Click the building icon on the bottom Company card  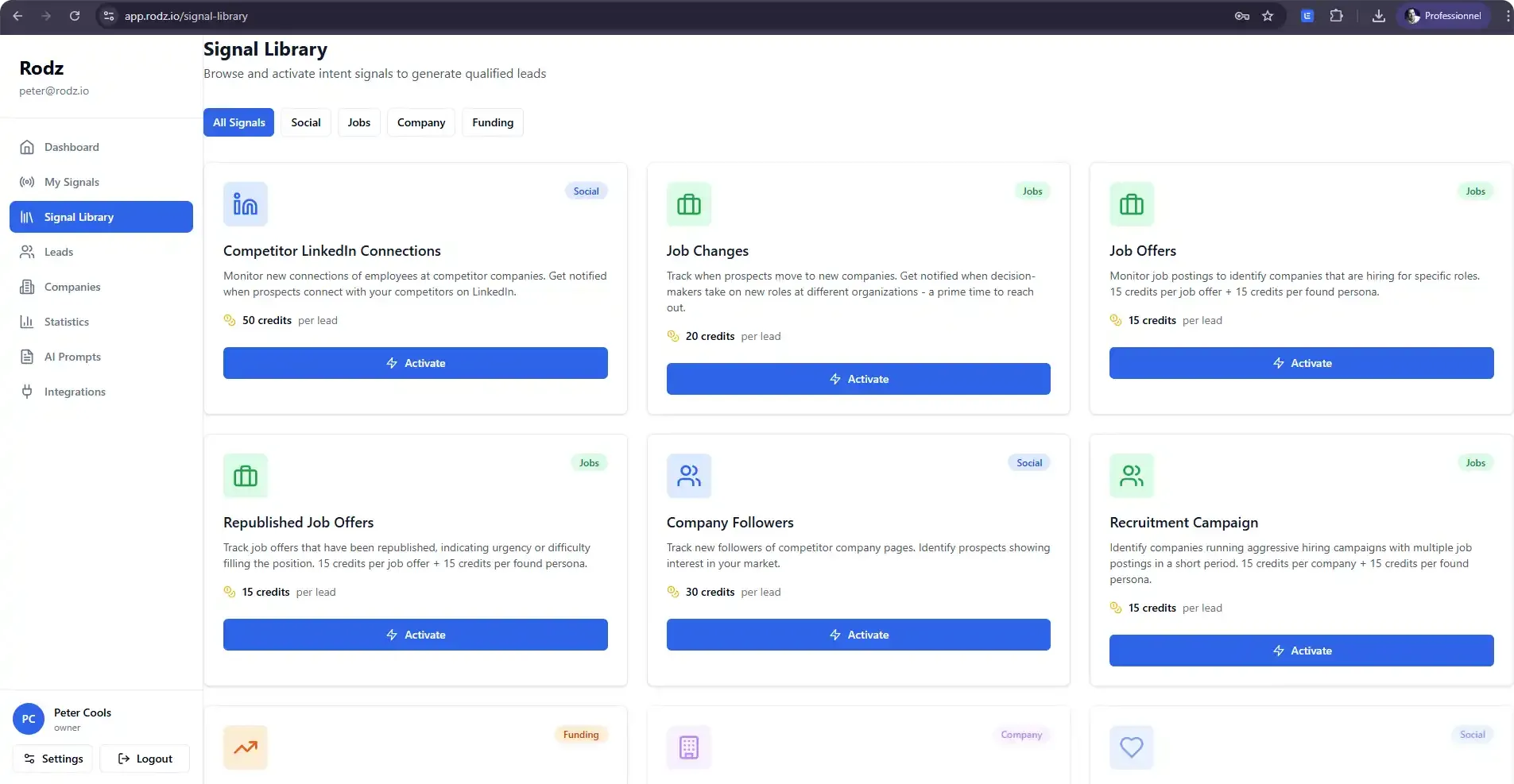(x=688, y=747)
